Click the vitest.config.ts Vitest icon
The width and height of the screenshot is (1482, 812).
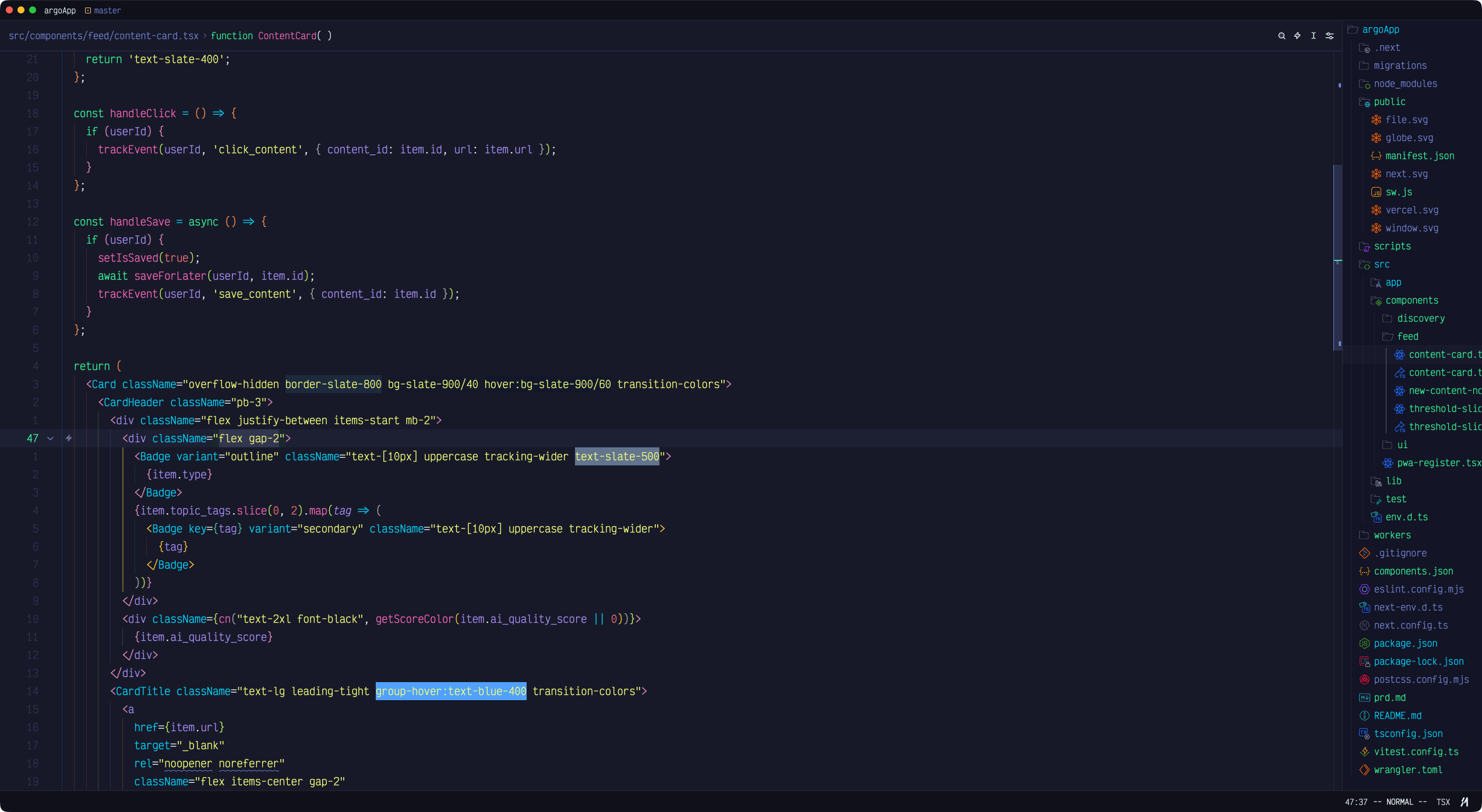(x=1364, y=752)
